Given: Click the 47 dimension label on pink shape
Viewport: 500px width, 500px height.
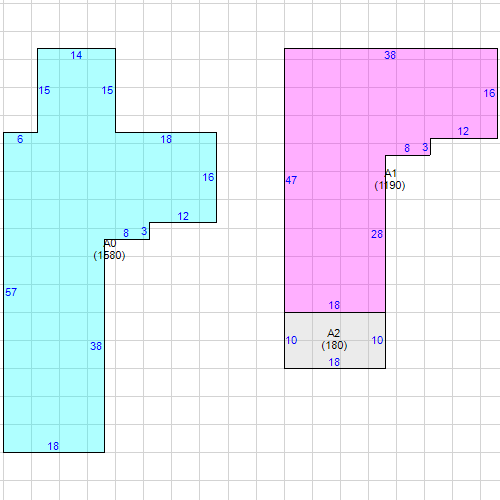Looking at the screenshot, I should pos(291,180).
